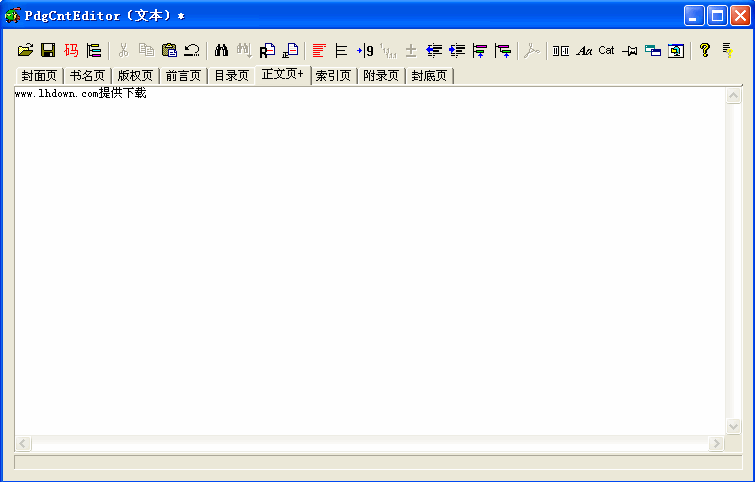The width and height of the screenshot is (755, 482).
Task: Click the grayed PDF Acrobat icon
Action: click(x=532, y=50)
